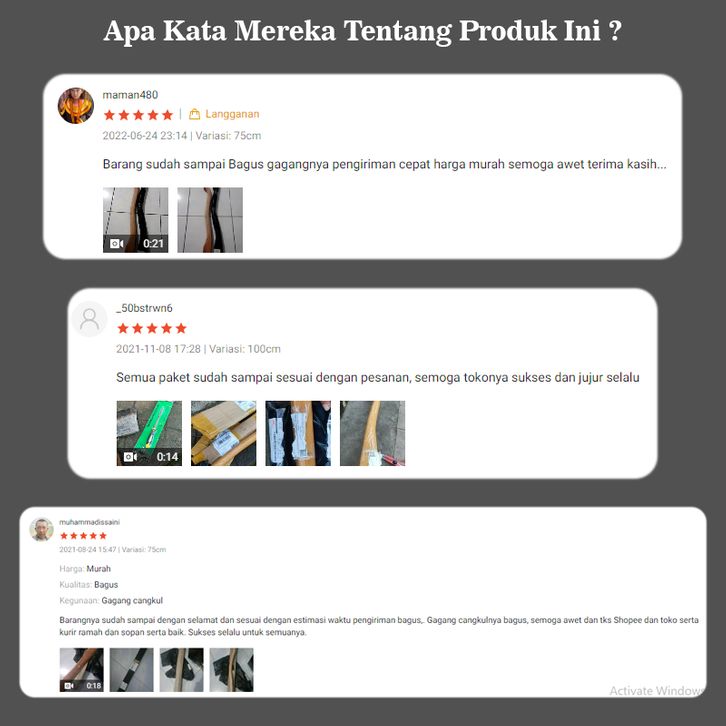Click the maman480 username
Image resolution: width=726 pixels, height=726 pixels.
(x=130, y=95)
